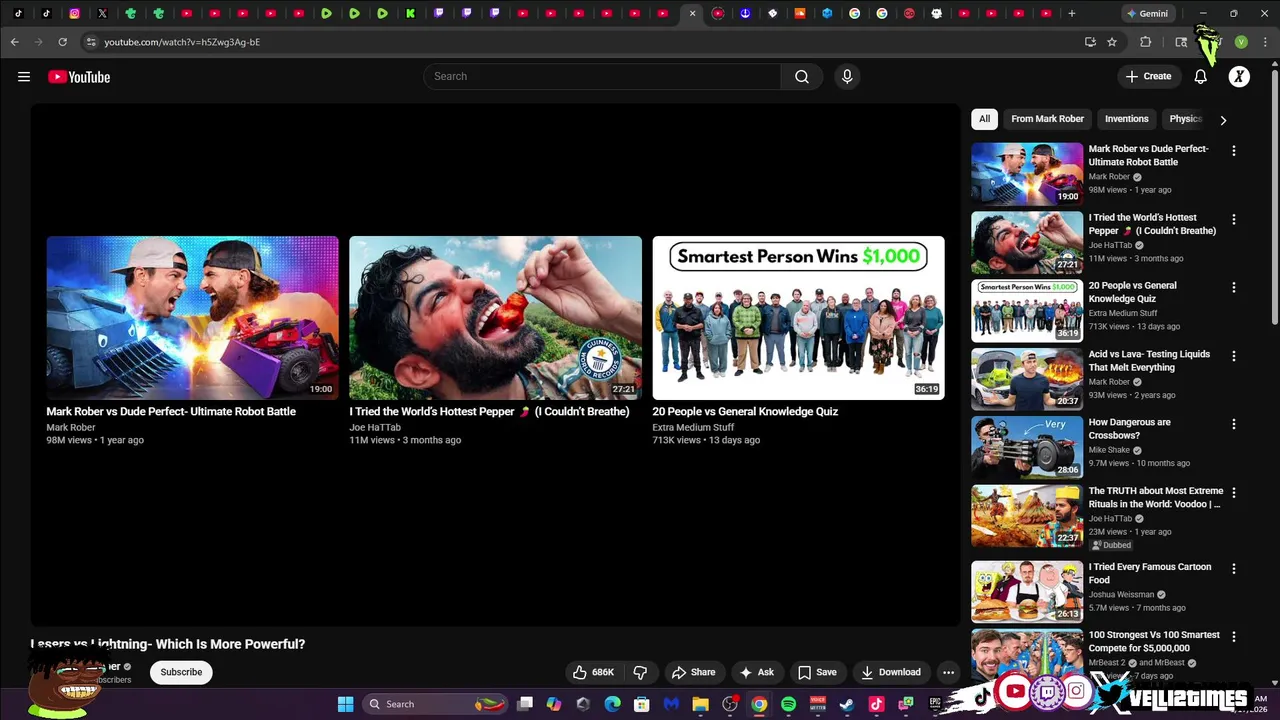Screen dimensions: 1280x720
Task: Open Task View on the taskbar
Action: point(525,704)
